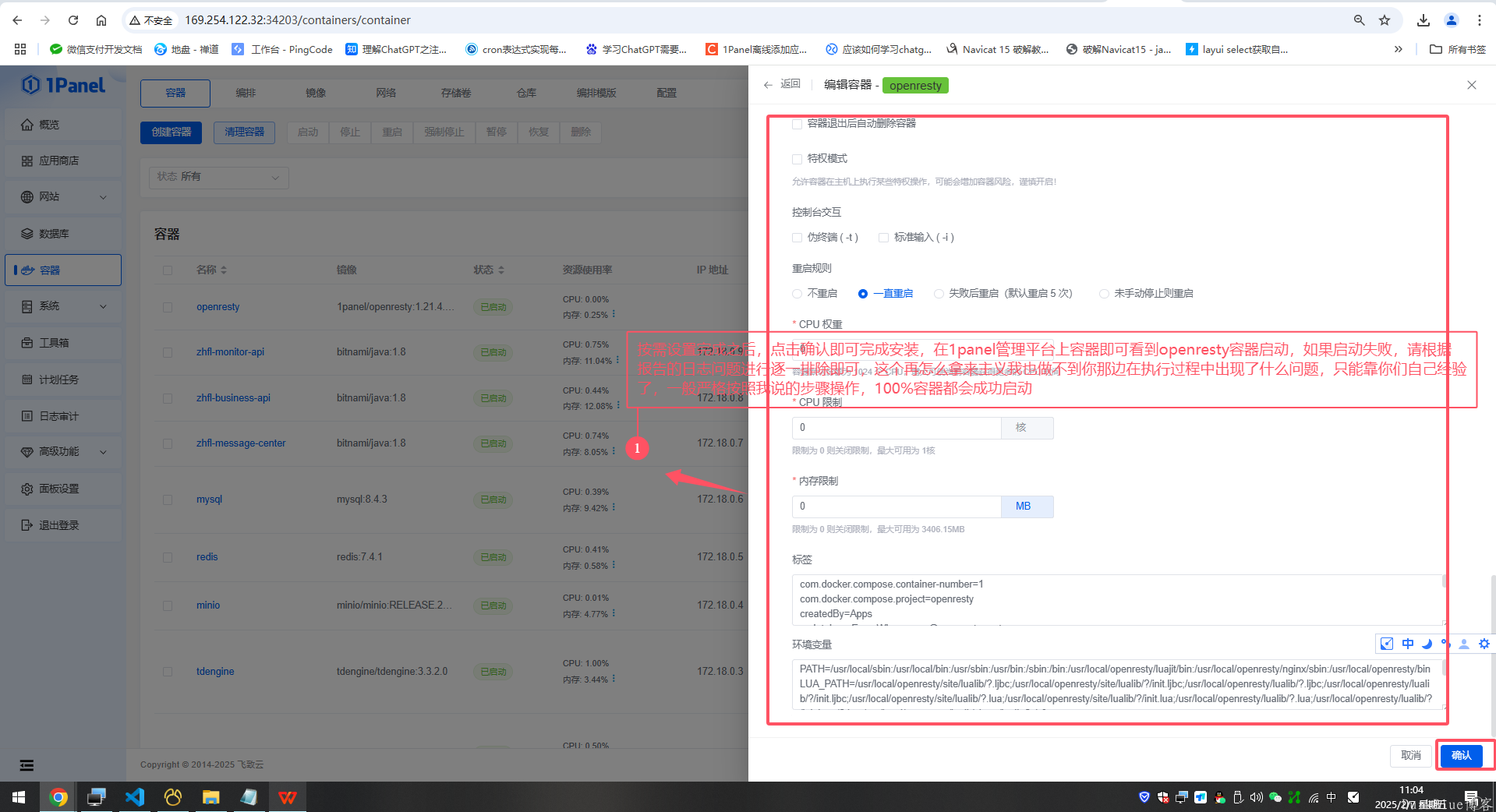Show more hidden bookmarks chevron
The height and width of the screenshot is (812, 1496).
1399,49
